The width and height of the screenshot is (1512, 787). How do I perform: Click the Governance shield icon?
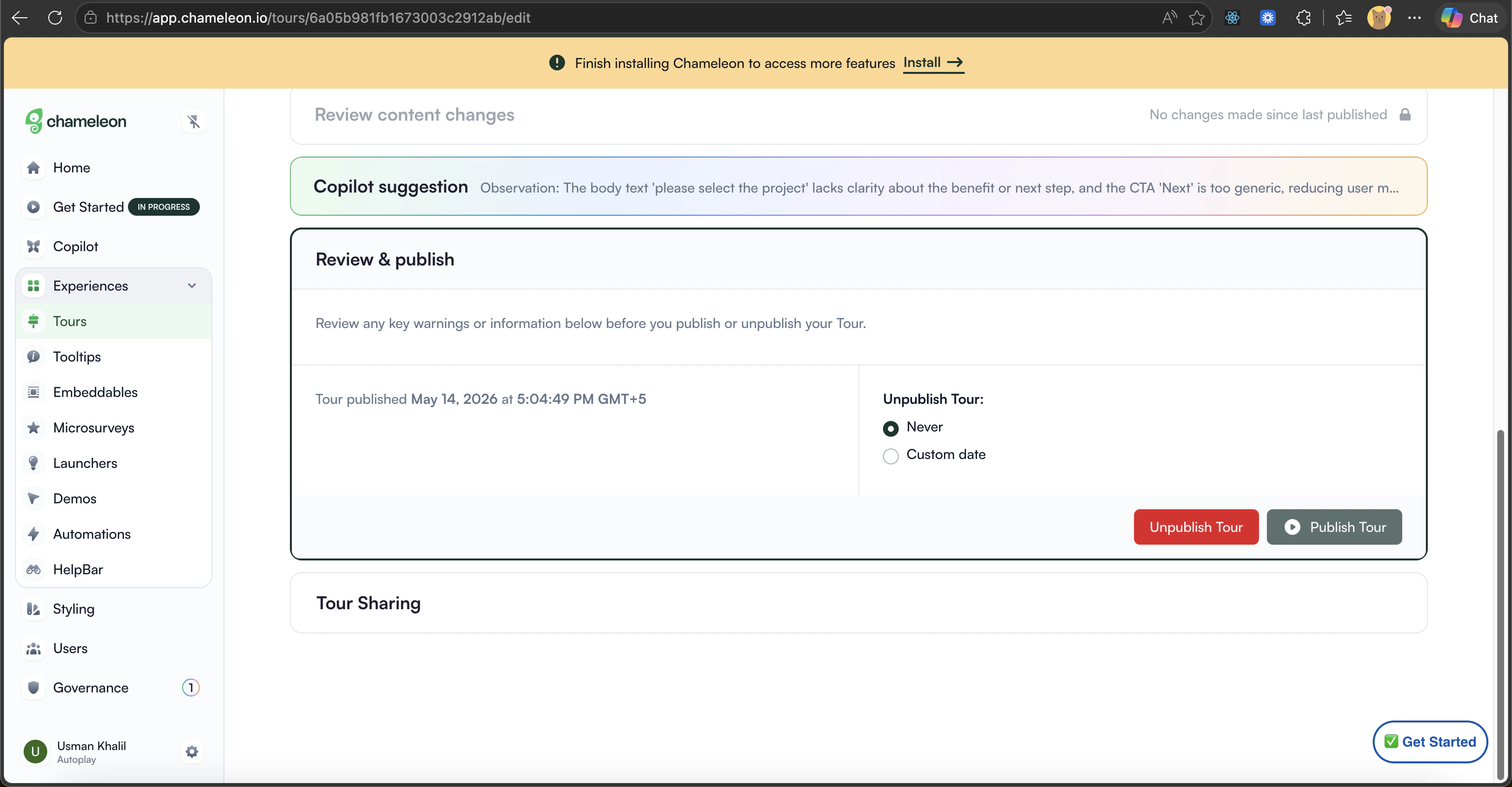point(33,688)
